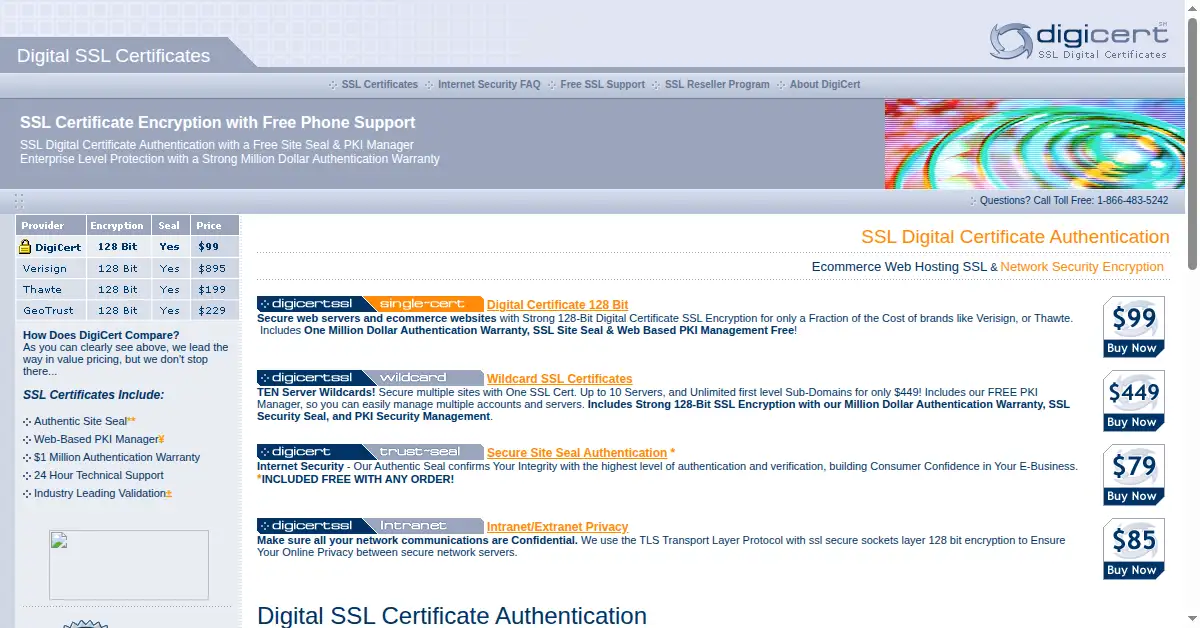The height and width of the screenshot is (628, 1200).
Task: Click the digicert trust-seal banner image
Action: 370,452
